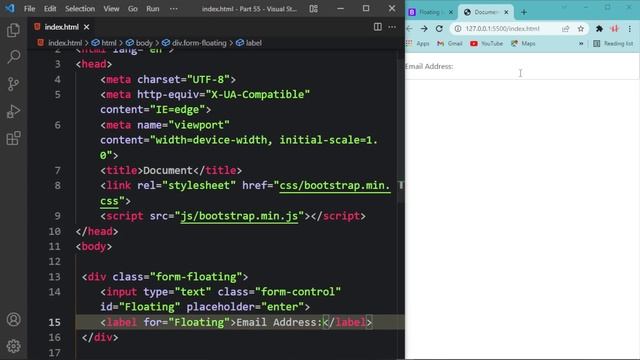Open the Edit menu
The height and width of the screenshot is (360, 640).
[x=50, y=9]
